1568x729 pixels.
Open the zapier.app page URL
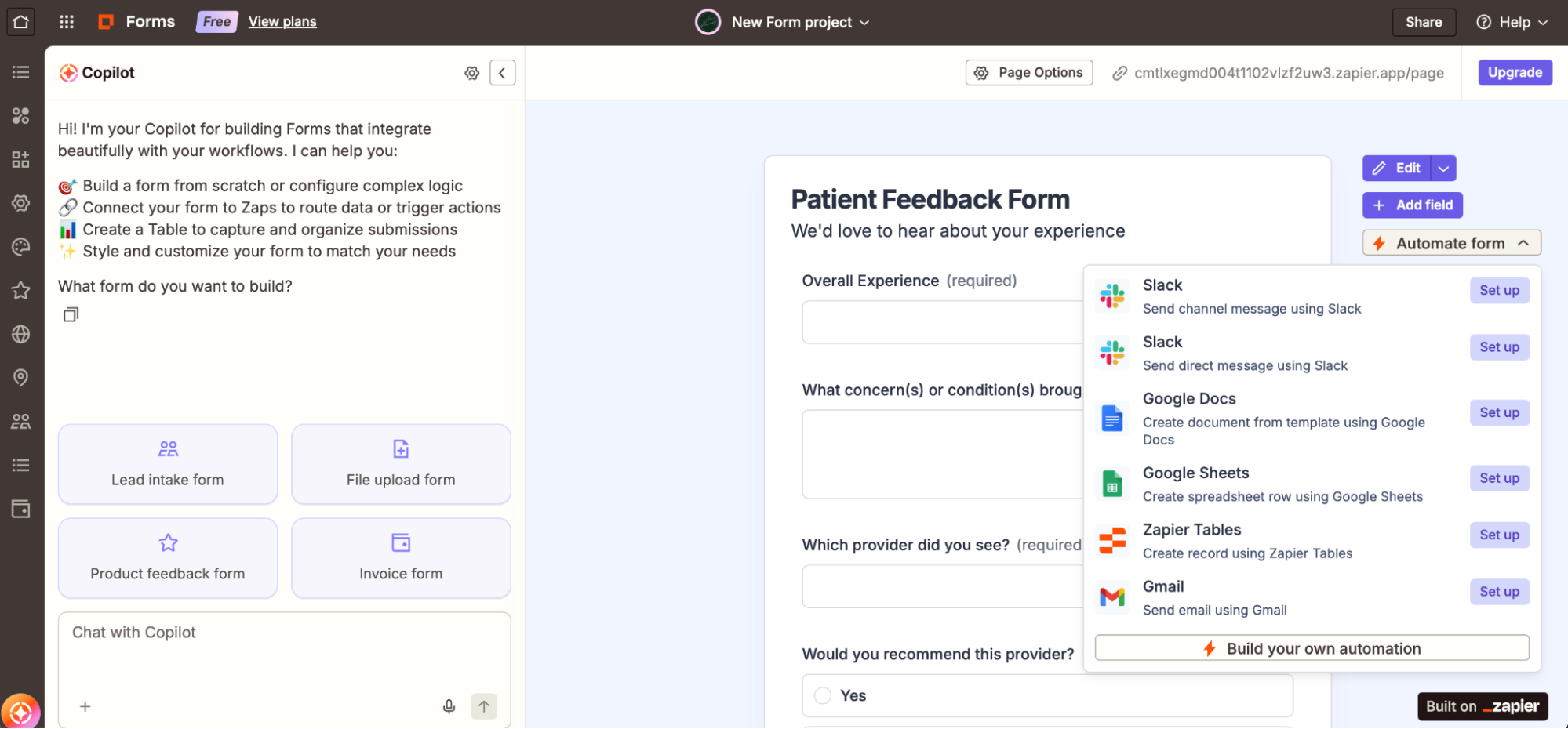1289,73
